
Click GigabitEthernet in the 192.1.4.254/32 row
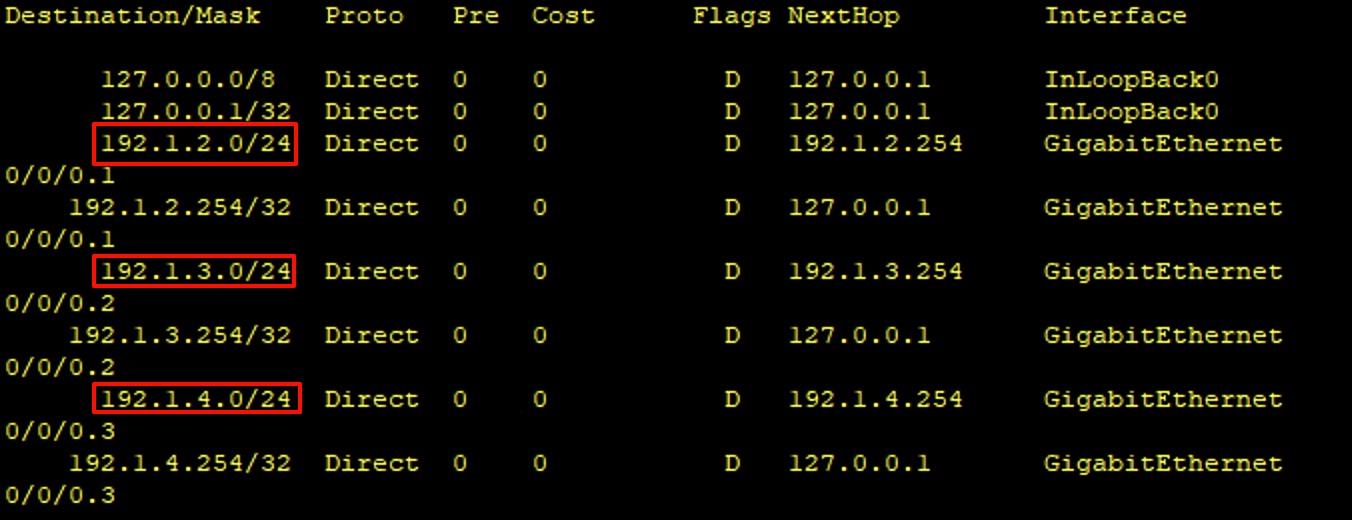coord(1164,465)
